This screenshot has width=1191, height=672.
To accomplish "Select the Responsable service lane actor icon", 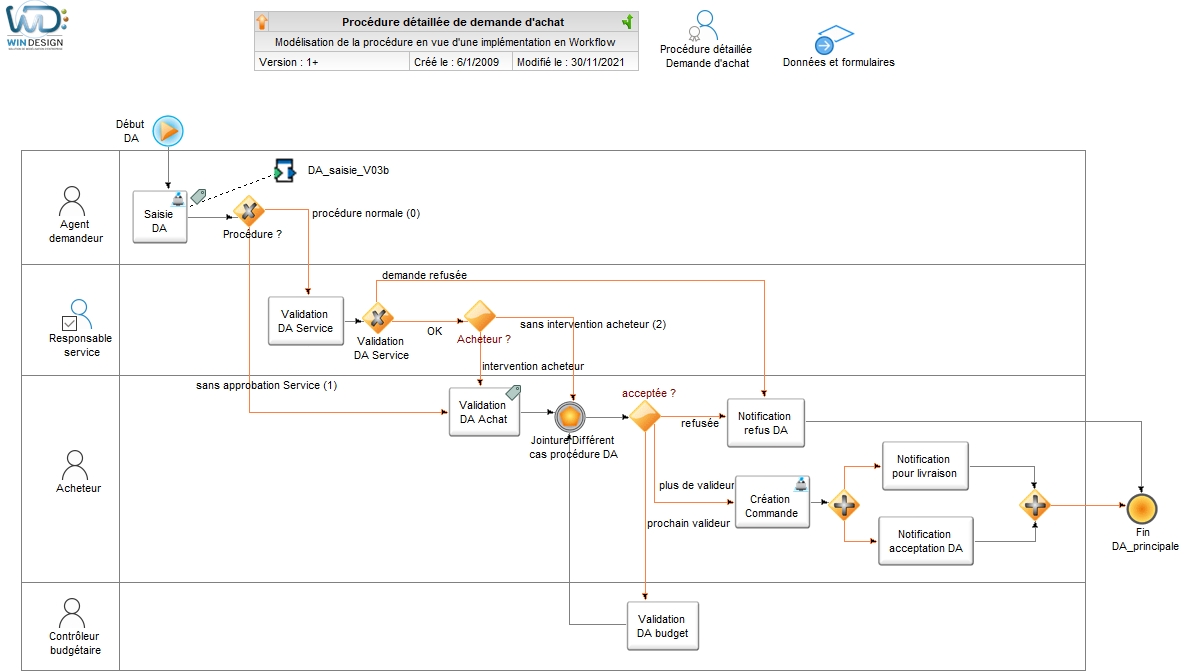I will [x=79, y=314].
